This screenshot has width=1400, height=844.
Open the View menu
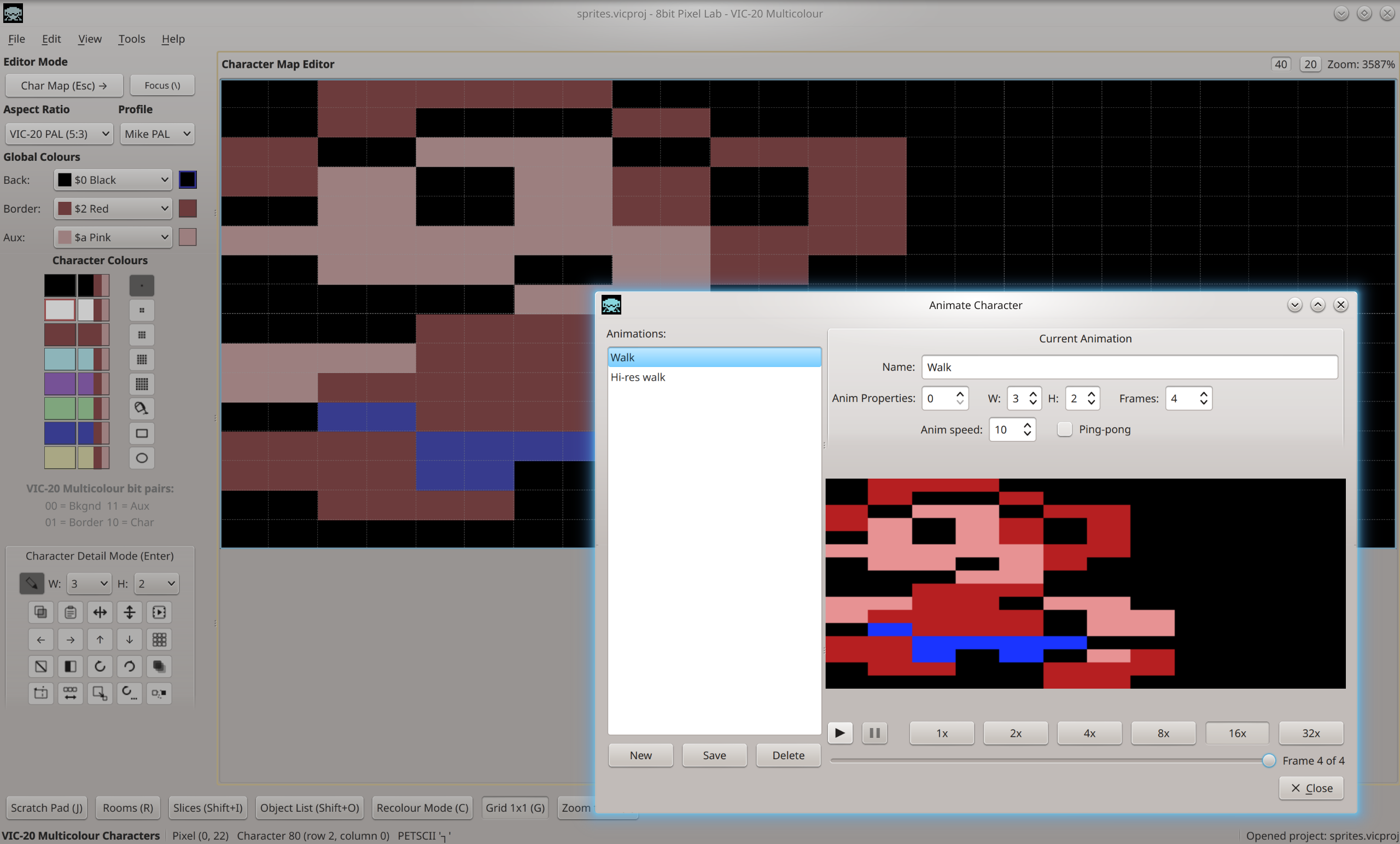90,39
